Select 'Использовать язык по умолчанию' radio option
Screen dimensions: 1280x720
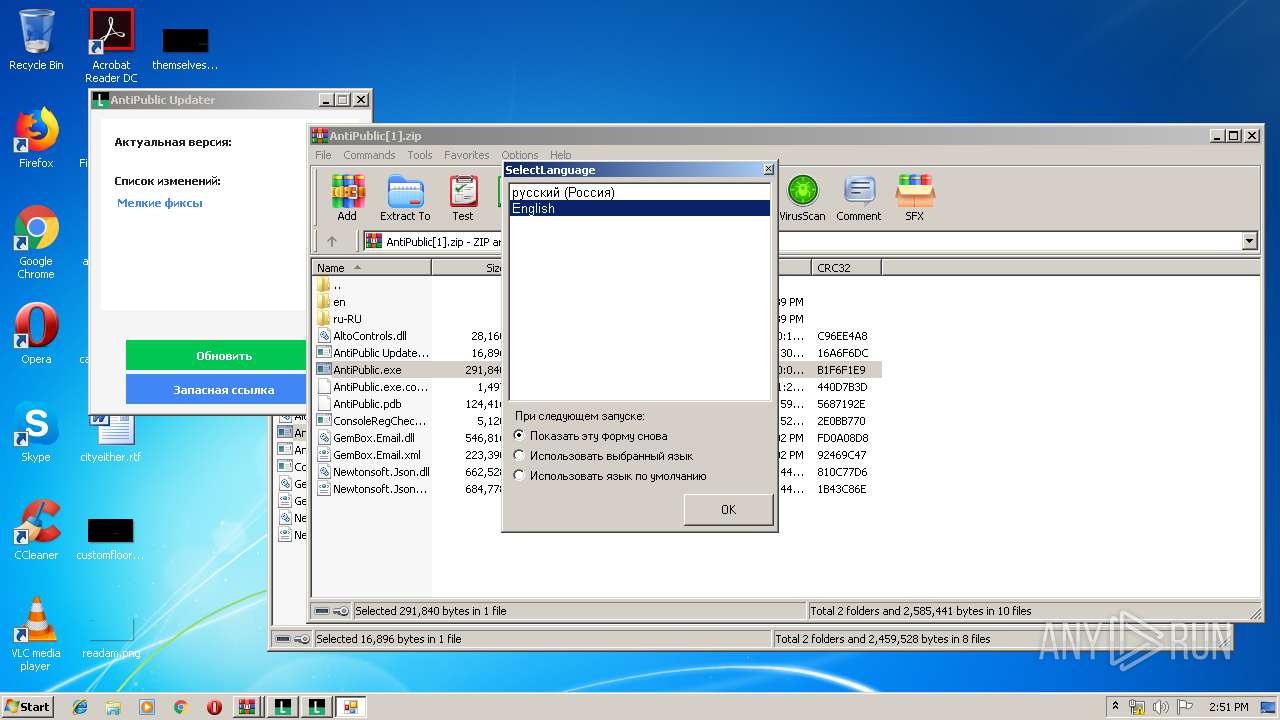[610, 476]
